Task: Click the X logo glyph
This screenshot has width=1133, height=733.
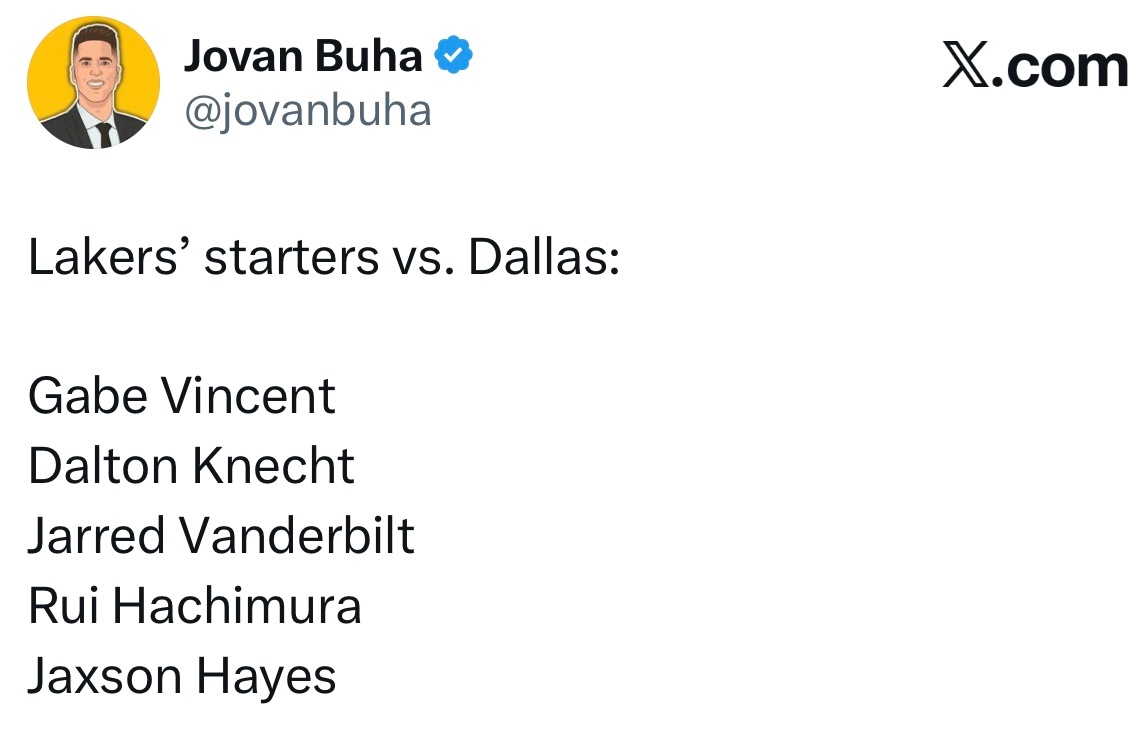Action: point(967,68)
